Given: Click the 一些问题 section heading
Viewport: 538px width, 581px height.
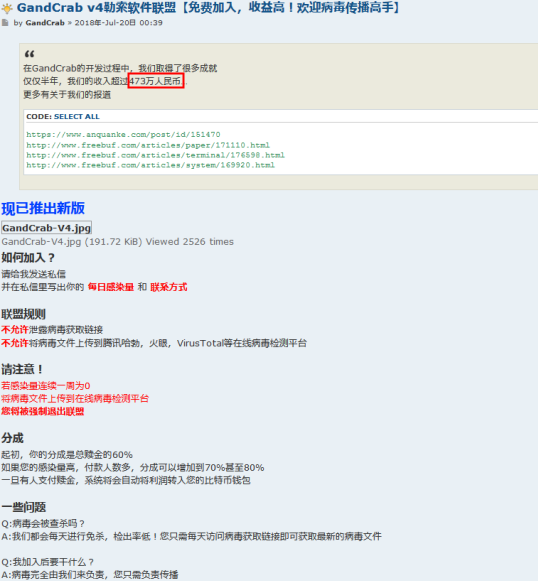Looking at the screenshot, I should point(24,507).
